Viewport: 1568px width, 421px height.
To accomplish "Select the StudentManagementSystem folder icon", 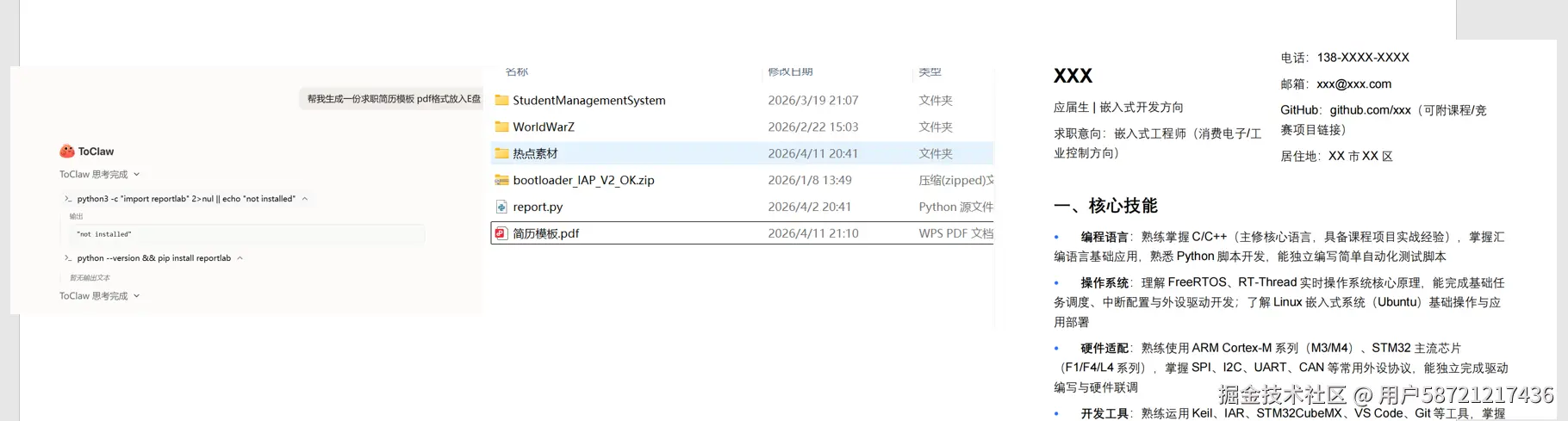I will pos(501,101).
